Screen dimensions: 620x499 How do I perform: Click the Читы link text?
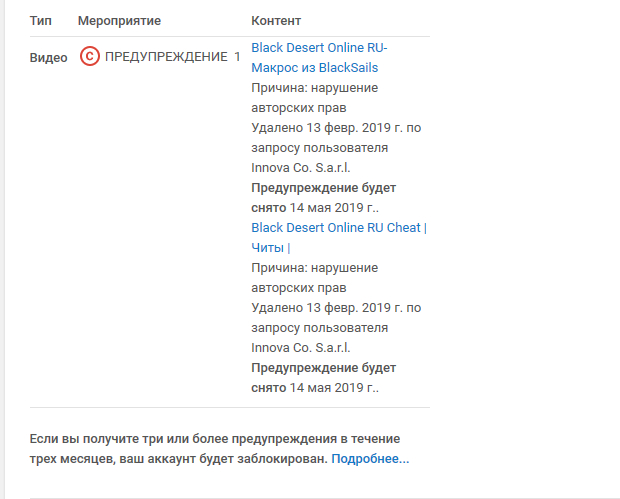point(267,248)
